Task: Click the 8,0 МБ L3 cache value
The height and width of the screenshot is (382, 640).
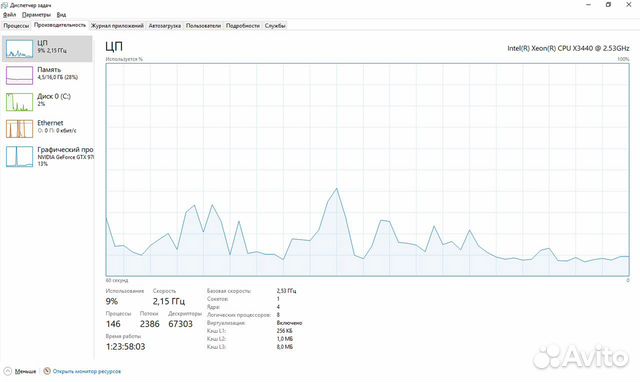Action: click(284, 347)
